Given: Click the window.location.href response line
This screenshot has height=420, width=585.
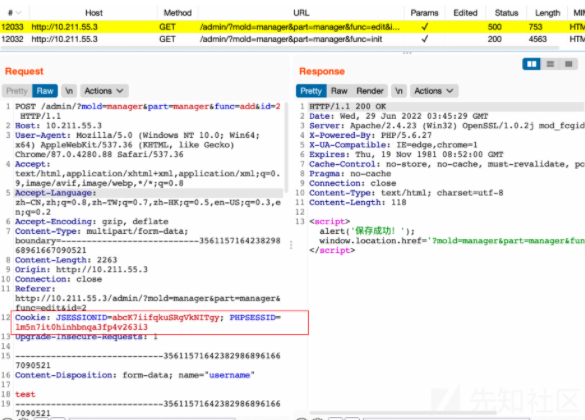Looking at the screenshot, I should [452, 241].
